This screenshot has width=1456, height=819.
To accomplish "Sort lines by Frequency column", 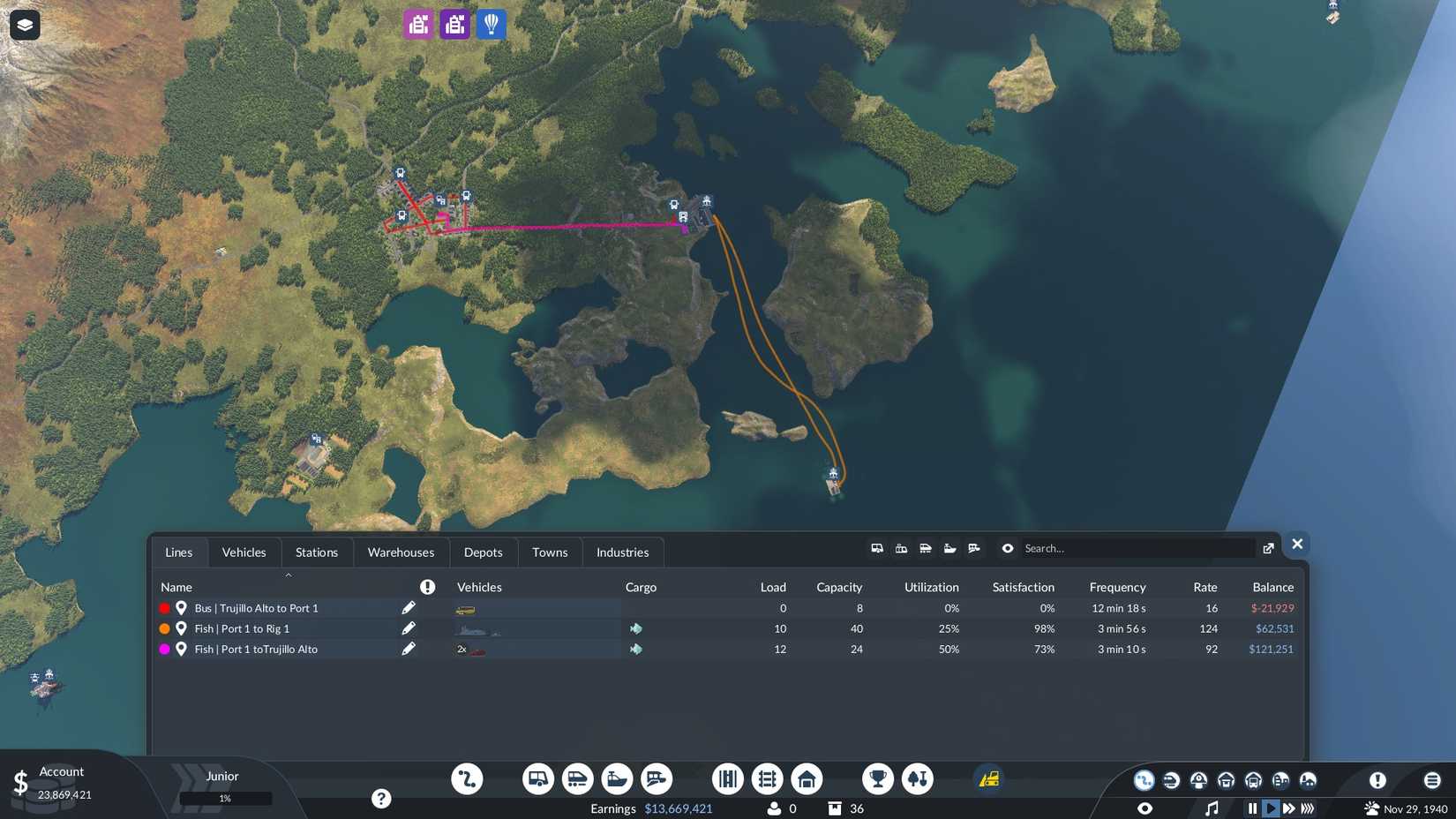I will (x=1117, y=587).
